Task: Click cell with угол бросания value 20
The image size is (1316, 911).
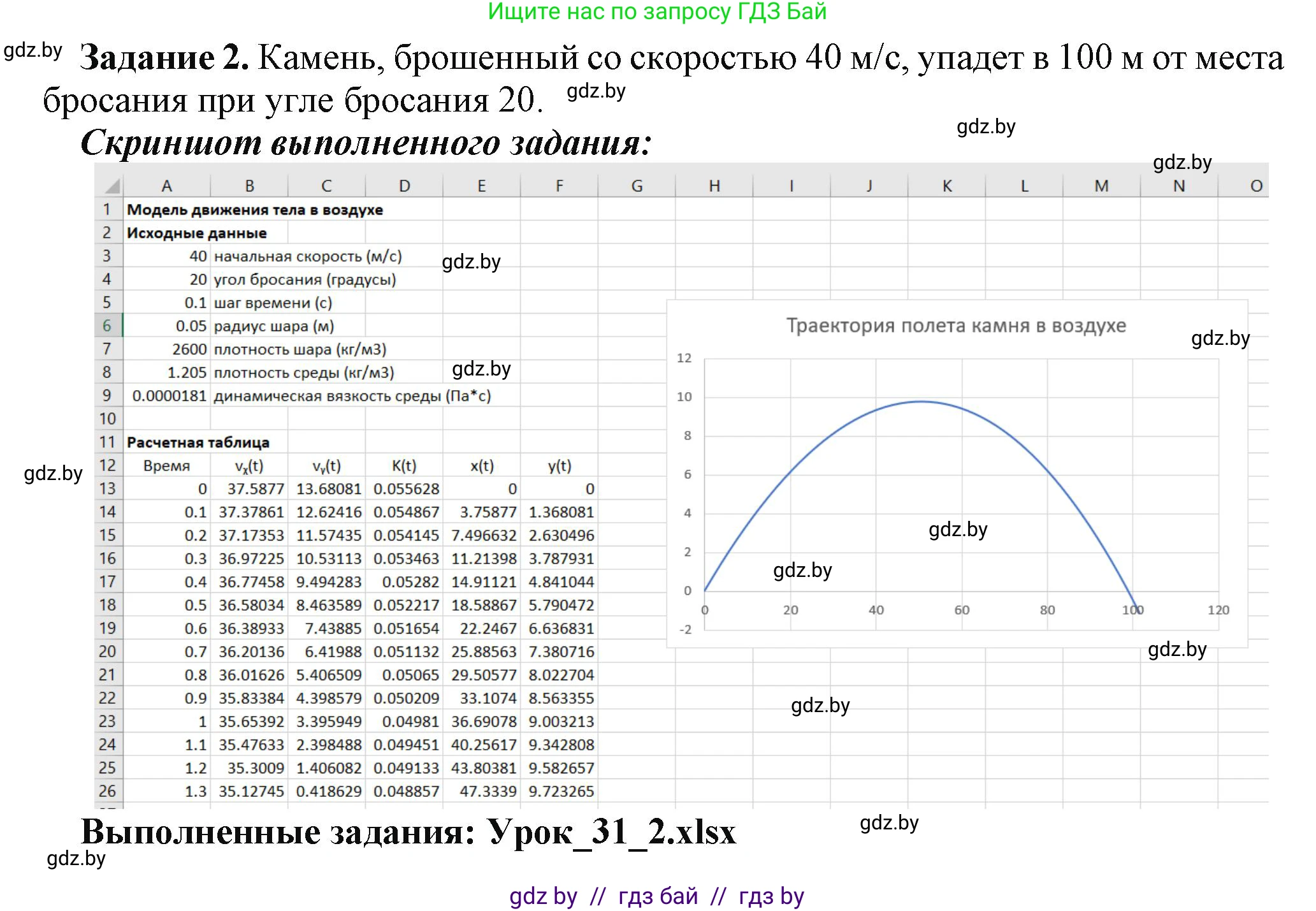Action: 168,279
